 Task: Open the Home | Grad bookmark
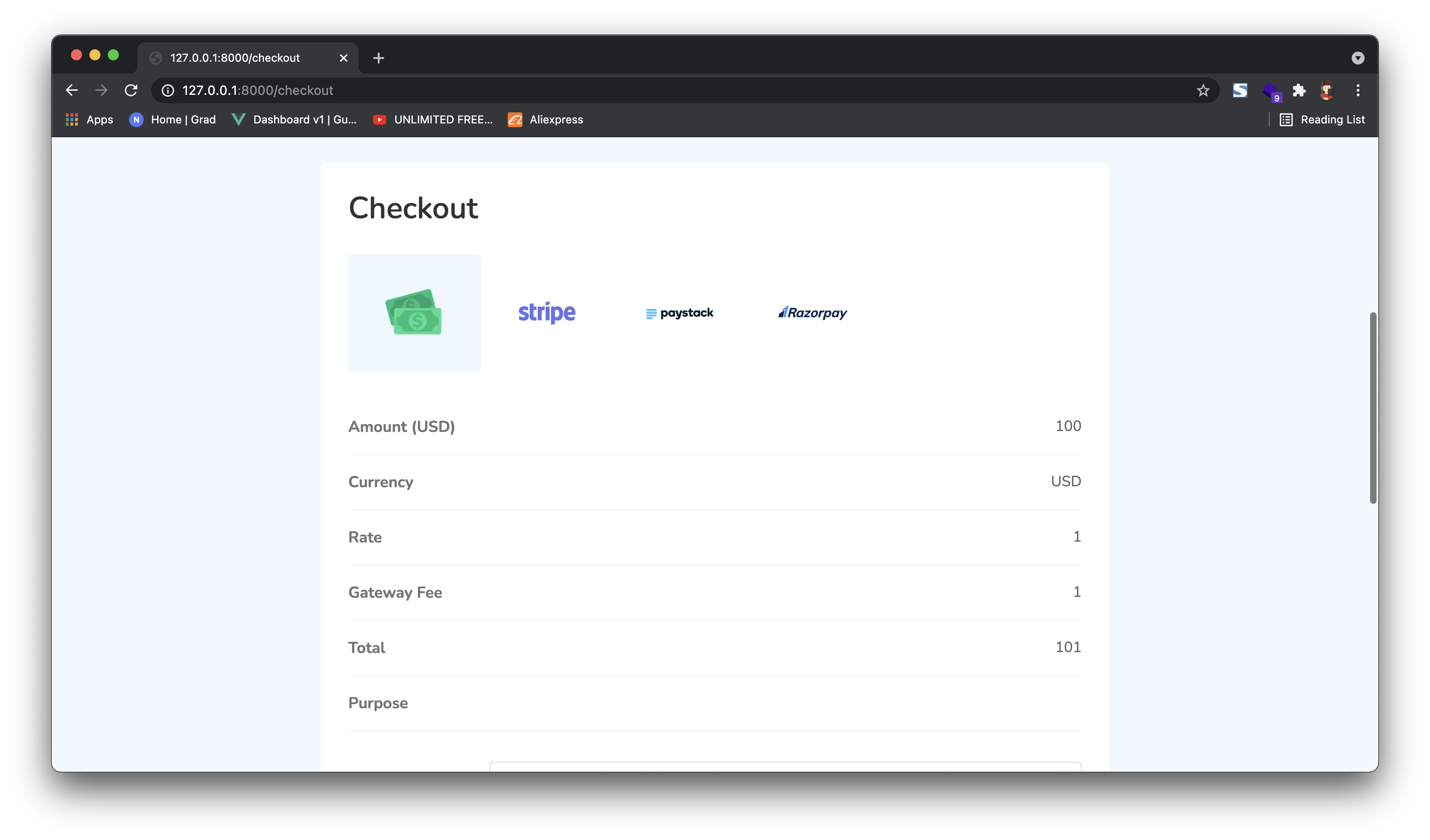[172, 120]
